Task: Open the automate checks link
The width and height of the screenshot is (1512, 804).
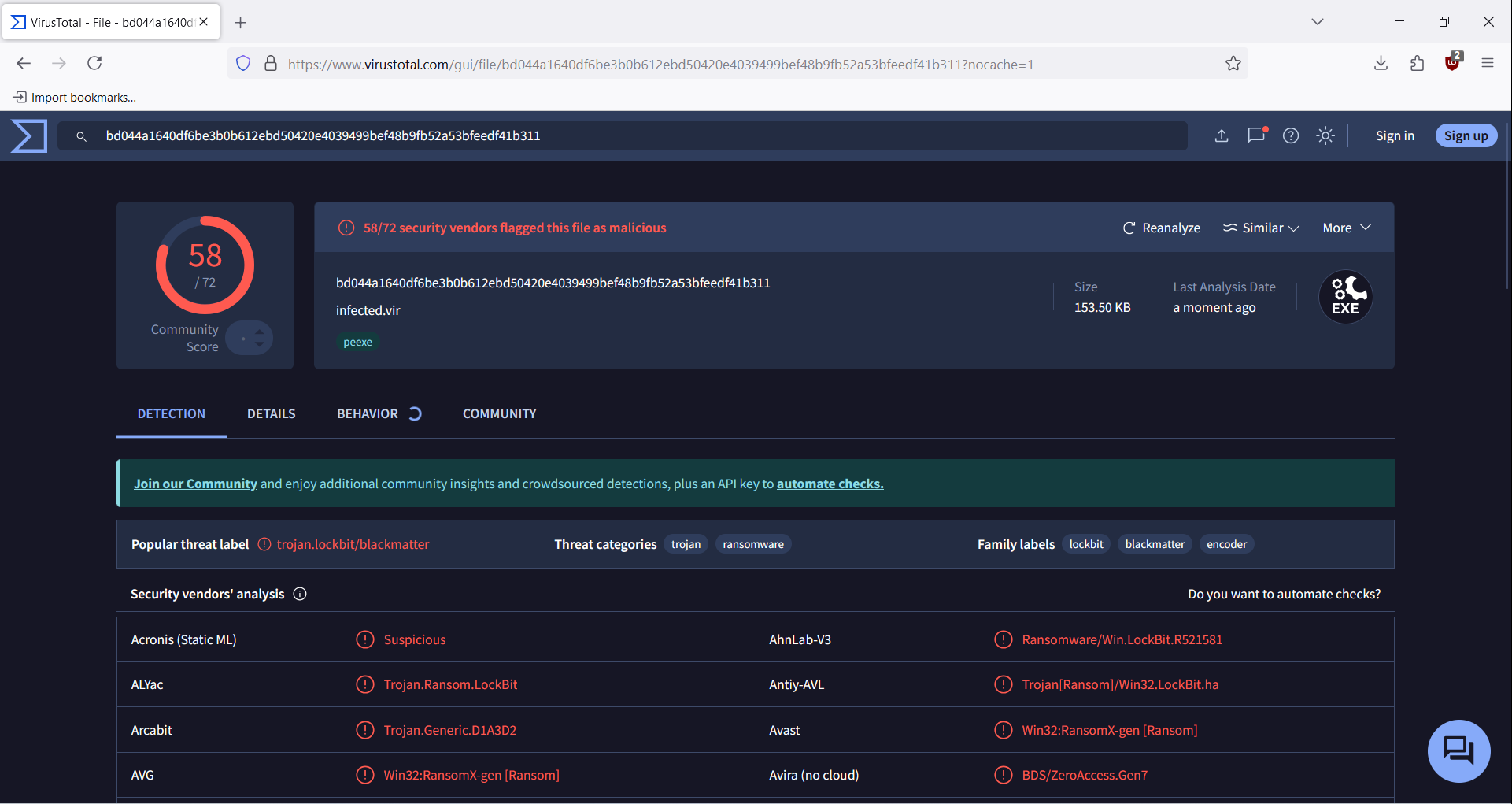Action: (x=830, y=484)
